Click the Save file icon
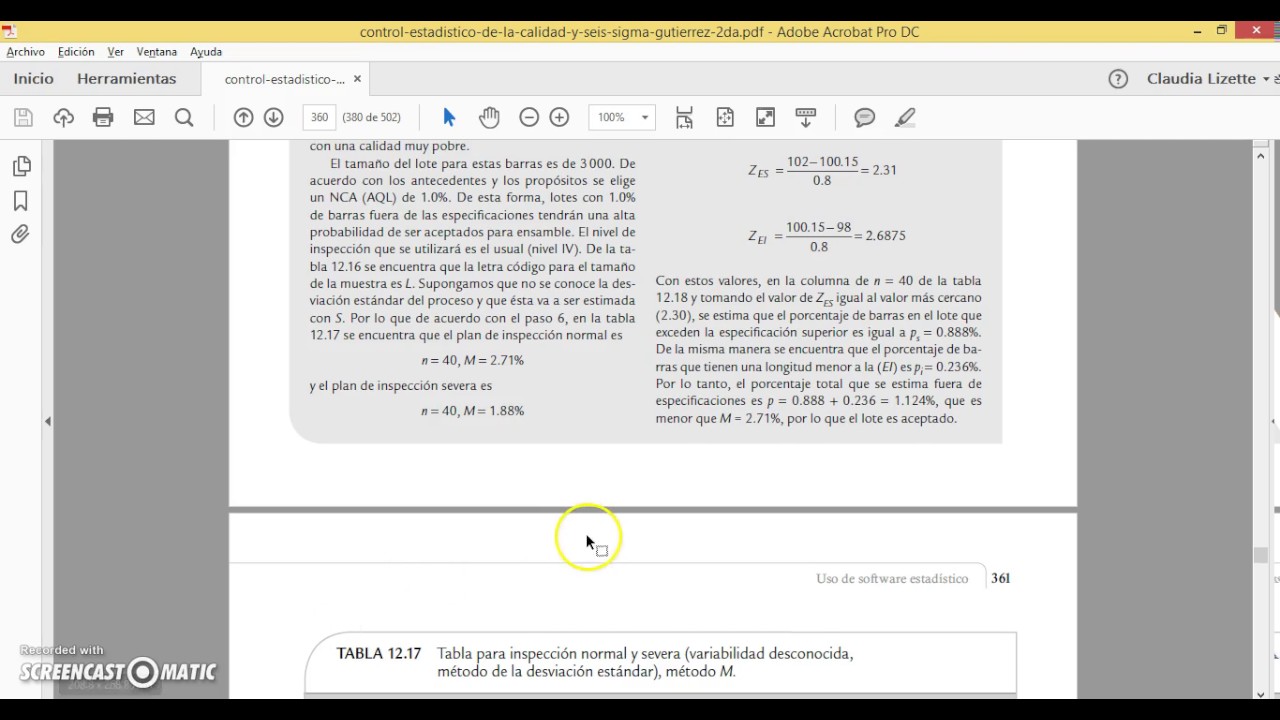 pos(23,118)
